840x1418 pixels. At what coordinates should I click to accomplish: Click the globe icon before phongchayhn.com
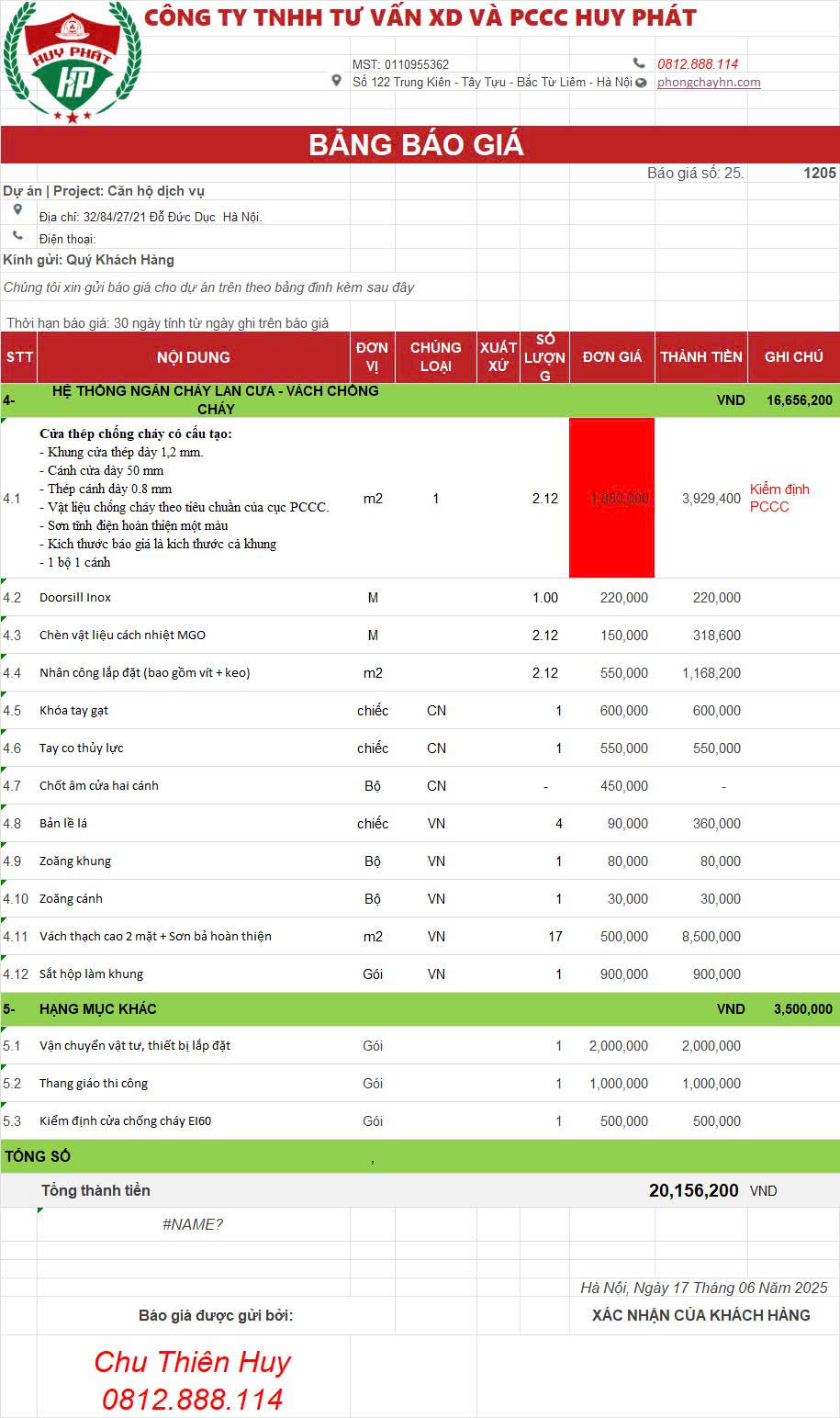641,83
